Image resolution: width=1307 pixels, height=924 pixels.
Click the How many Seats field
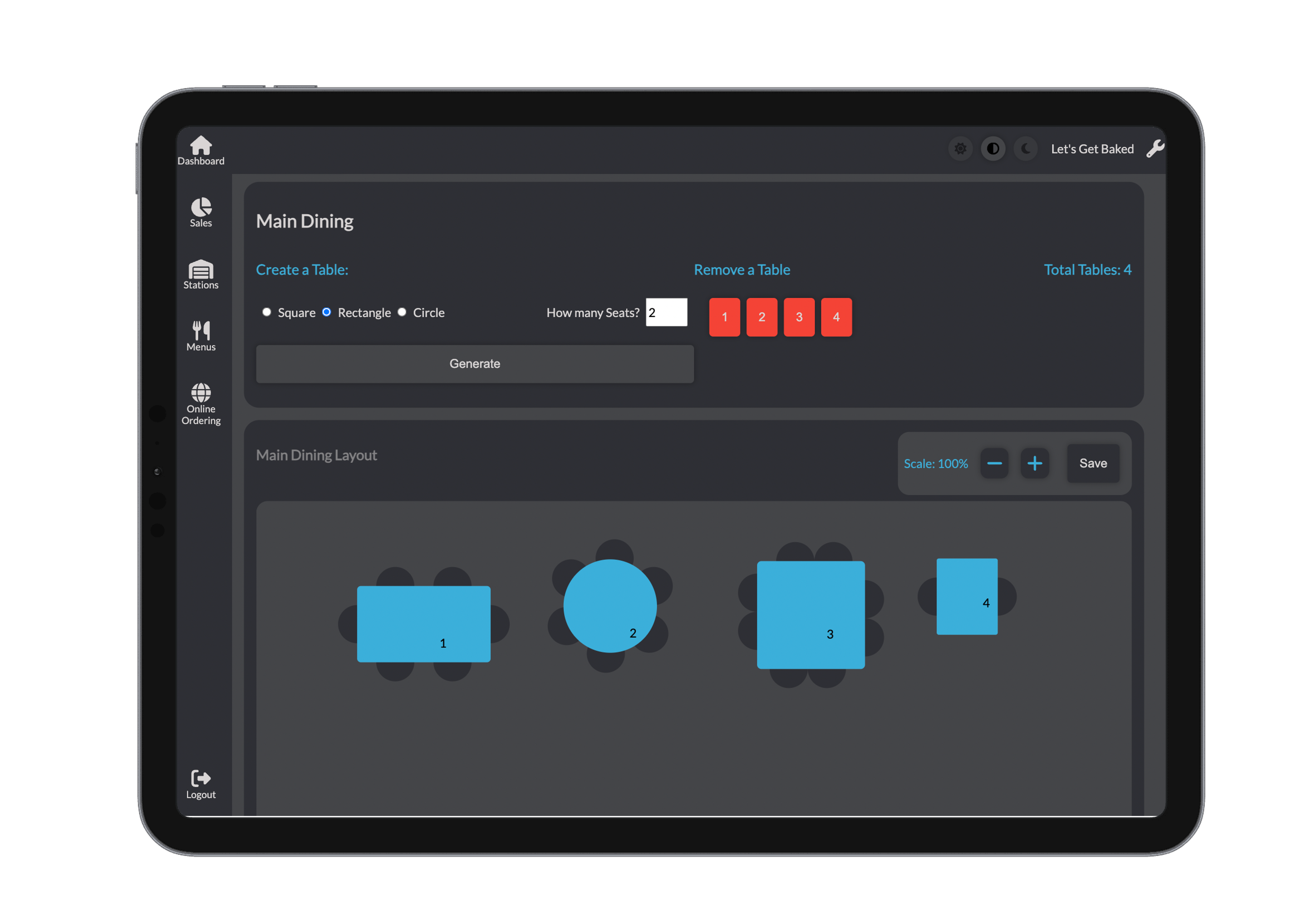666,313
